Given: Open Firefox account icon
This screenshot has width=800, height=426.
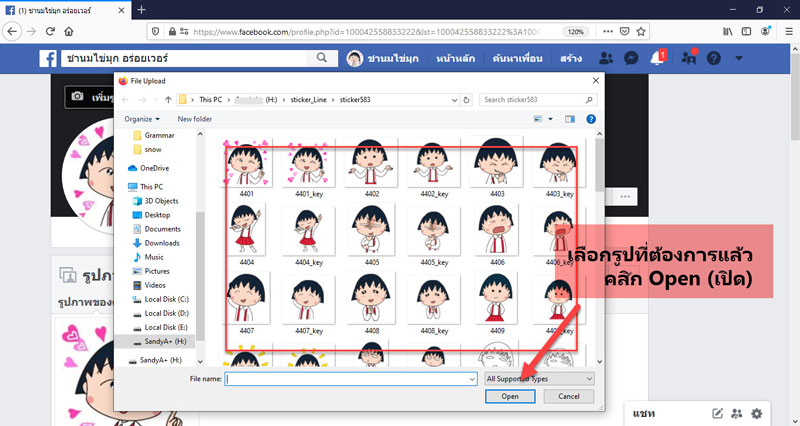Looking at the screenshot, I should tap(765, 32).
